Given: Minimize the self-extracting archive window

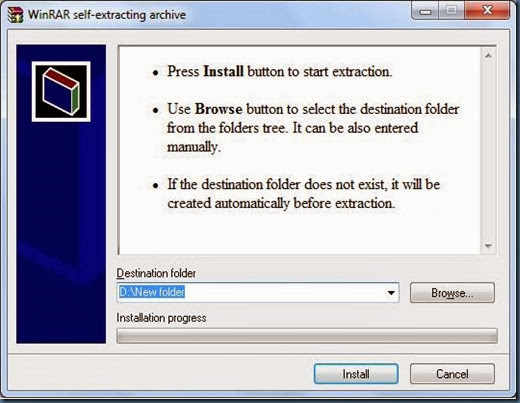Looking at the screenshot, I should click(426, 11).
